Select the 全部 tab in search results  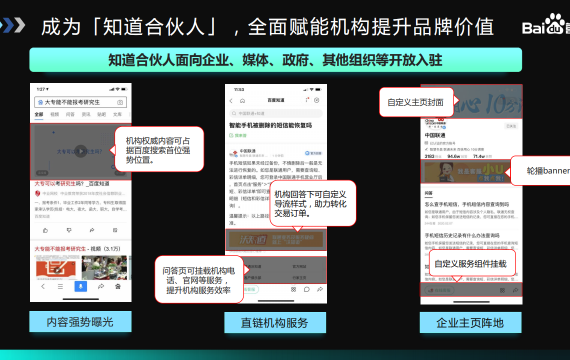coord(39,114)
